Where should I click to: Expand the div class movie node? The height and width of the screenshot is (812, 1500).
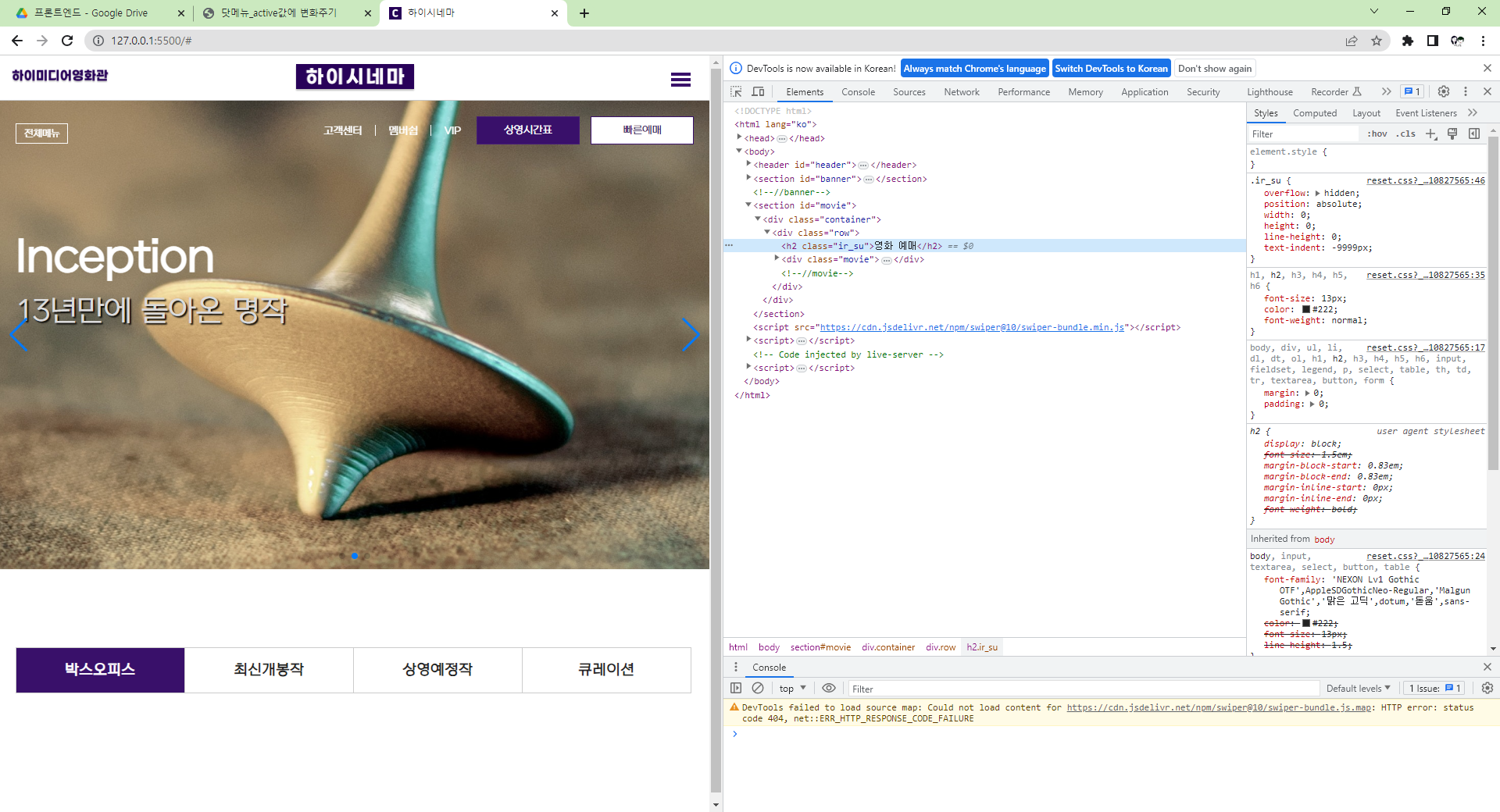click(777, 259)
